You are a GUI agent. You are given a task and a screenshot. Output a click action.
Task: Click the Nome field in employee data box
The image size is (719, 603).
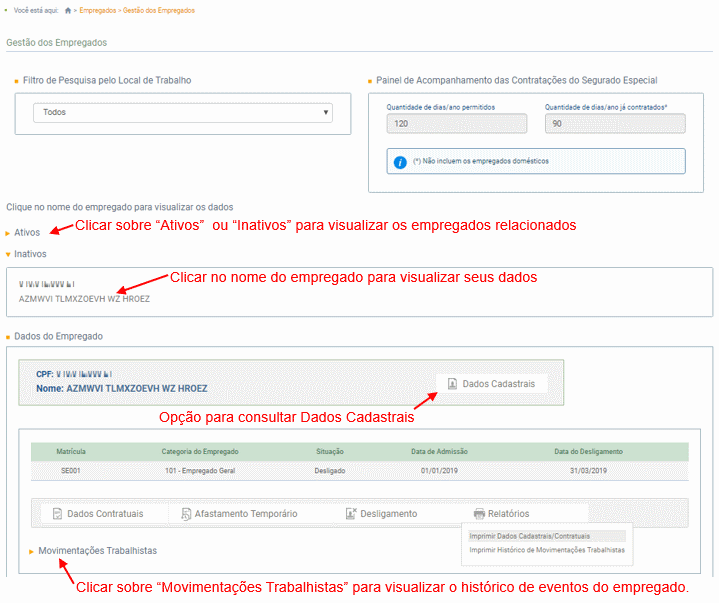(122, 389)
